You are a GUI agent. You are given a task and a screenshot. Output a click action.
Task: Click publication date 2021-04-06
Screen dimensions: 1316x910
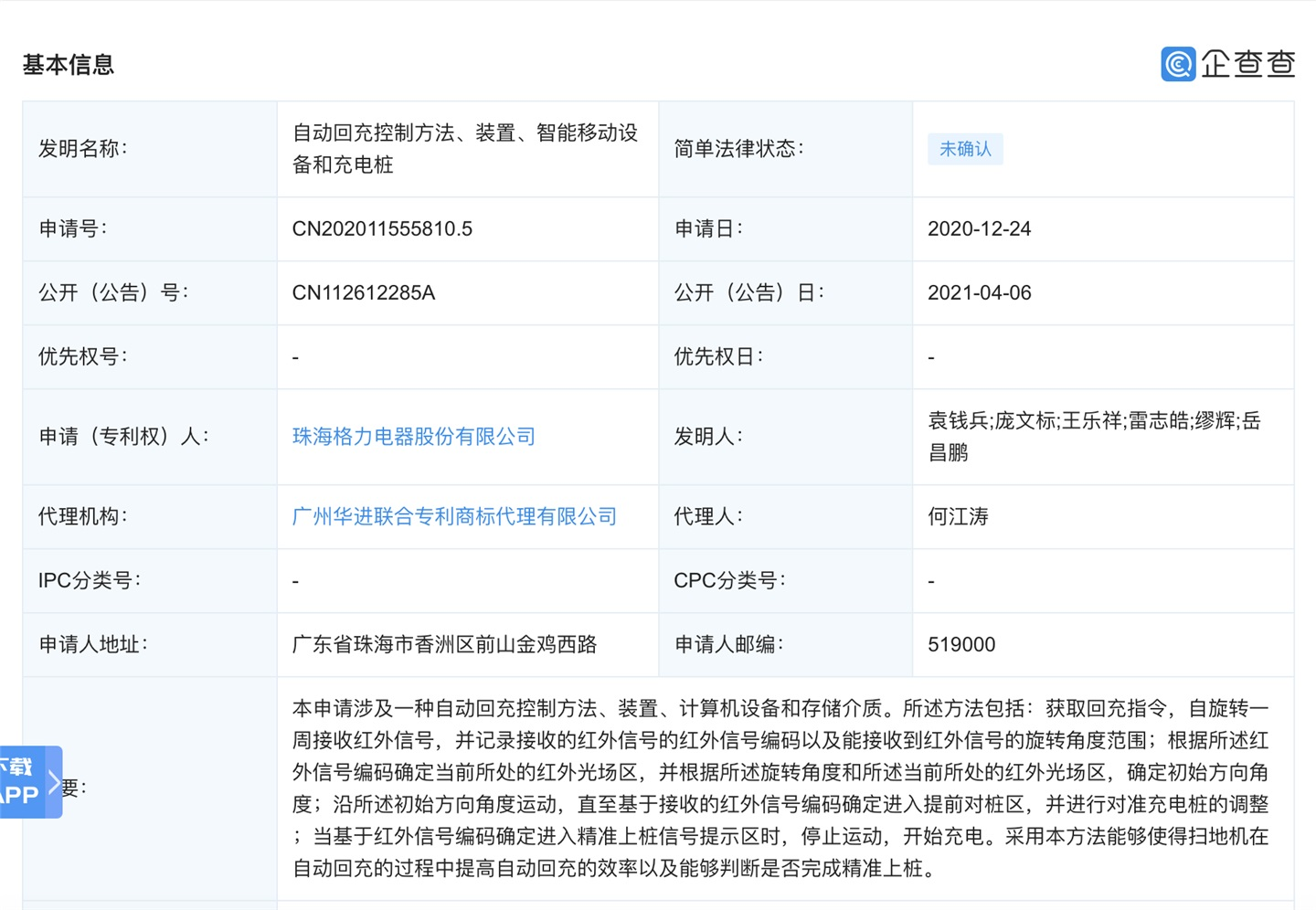tap(979, 293)
